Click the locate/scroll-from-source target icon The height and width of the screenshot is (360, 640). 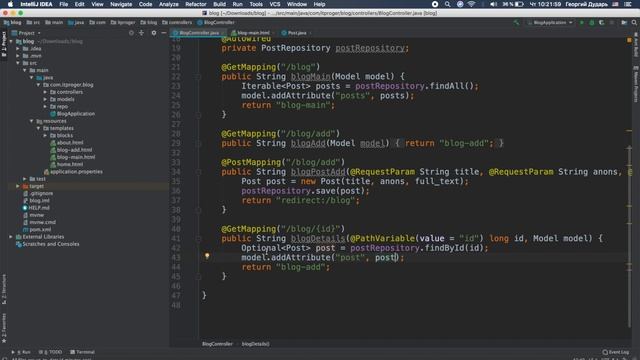point(131,33)
